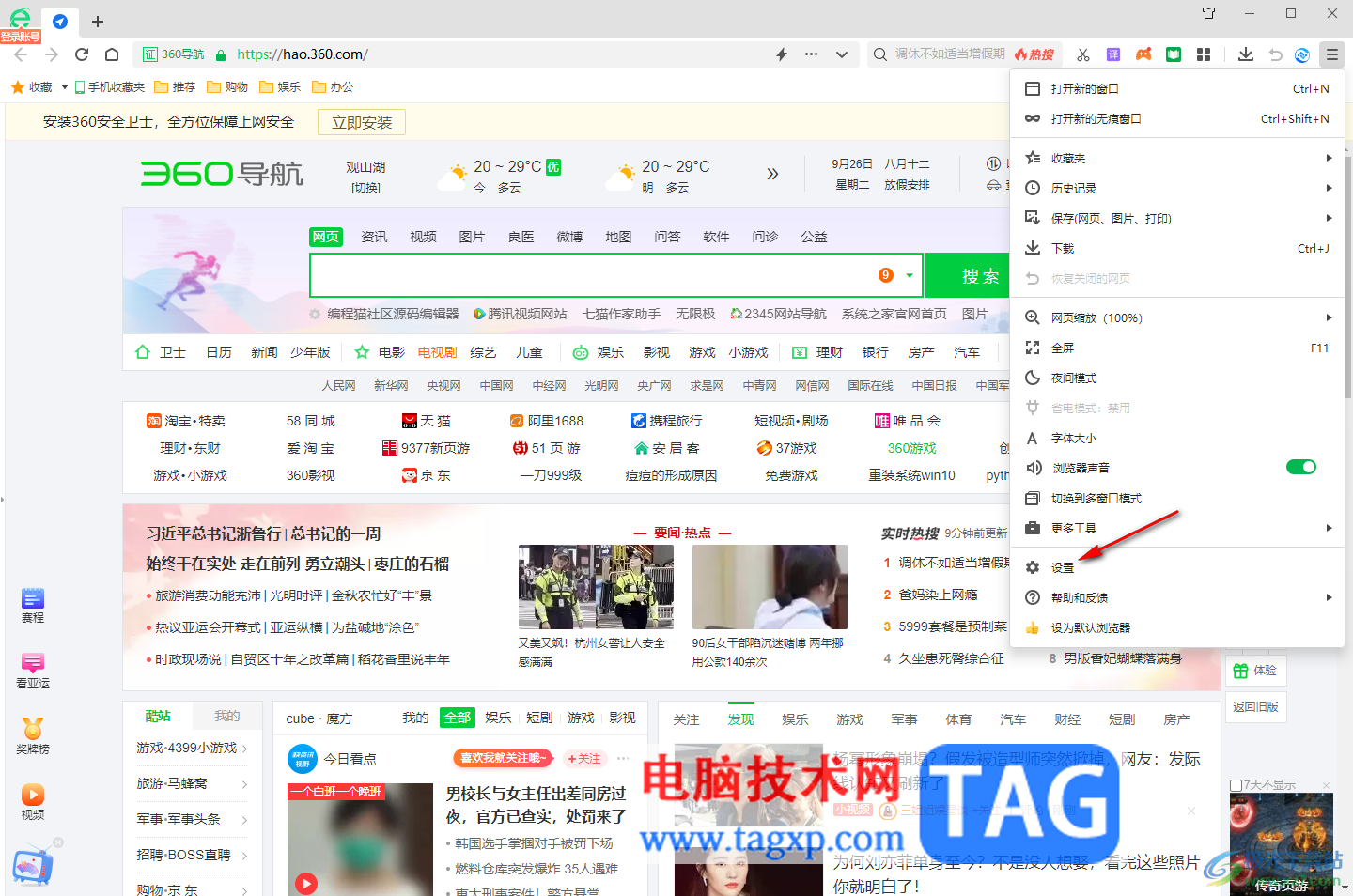Expand the 网页缩放 (100%) submenu
This screenshot has height=896, width=1353.
tap(1177, 317)
